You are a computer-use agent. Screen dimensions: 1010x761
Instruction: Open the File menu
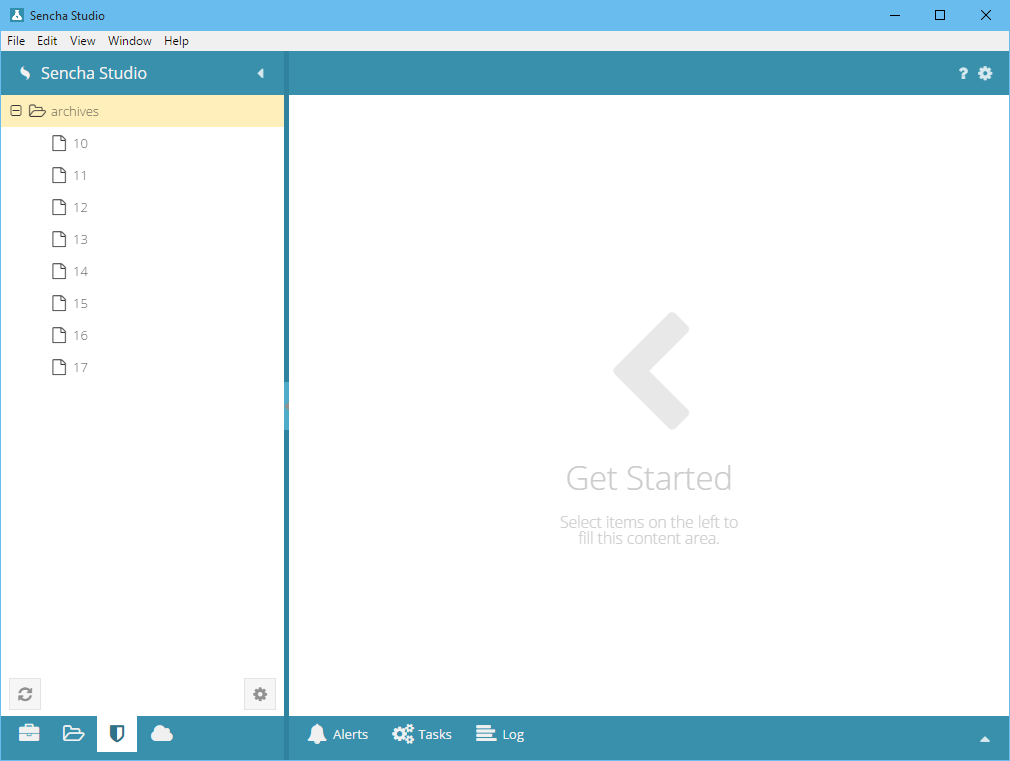pyautogui.click(x=16, y=41)
